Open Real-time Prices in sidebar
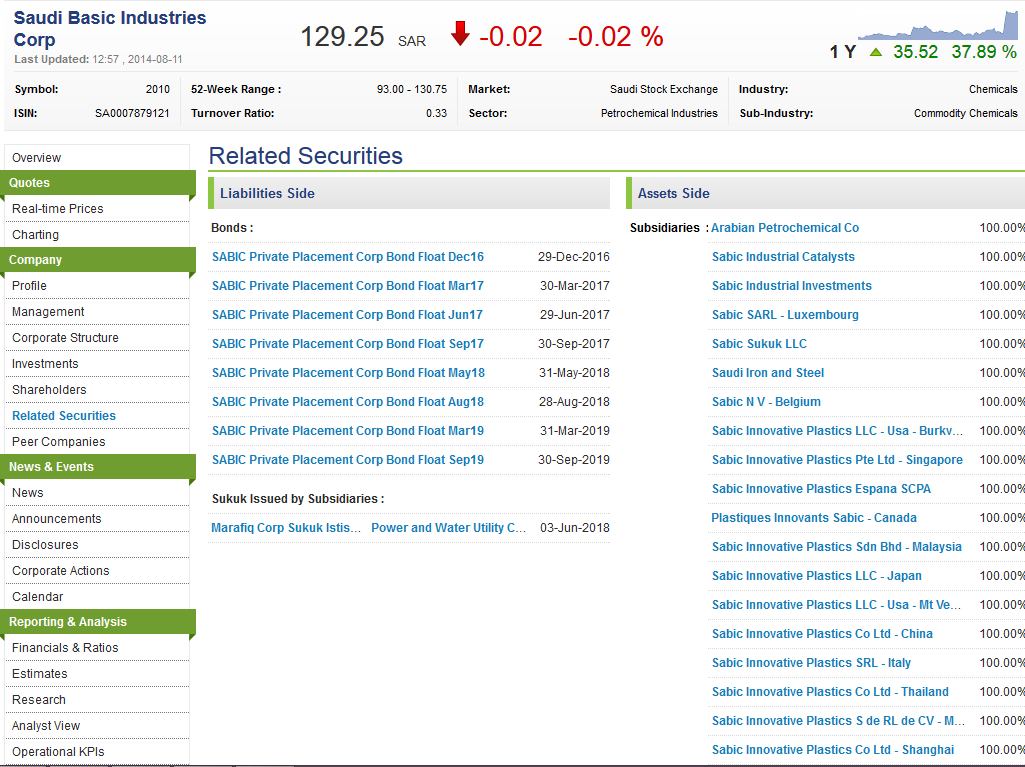This screenshot has height=767, width=1025. 58,209
